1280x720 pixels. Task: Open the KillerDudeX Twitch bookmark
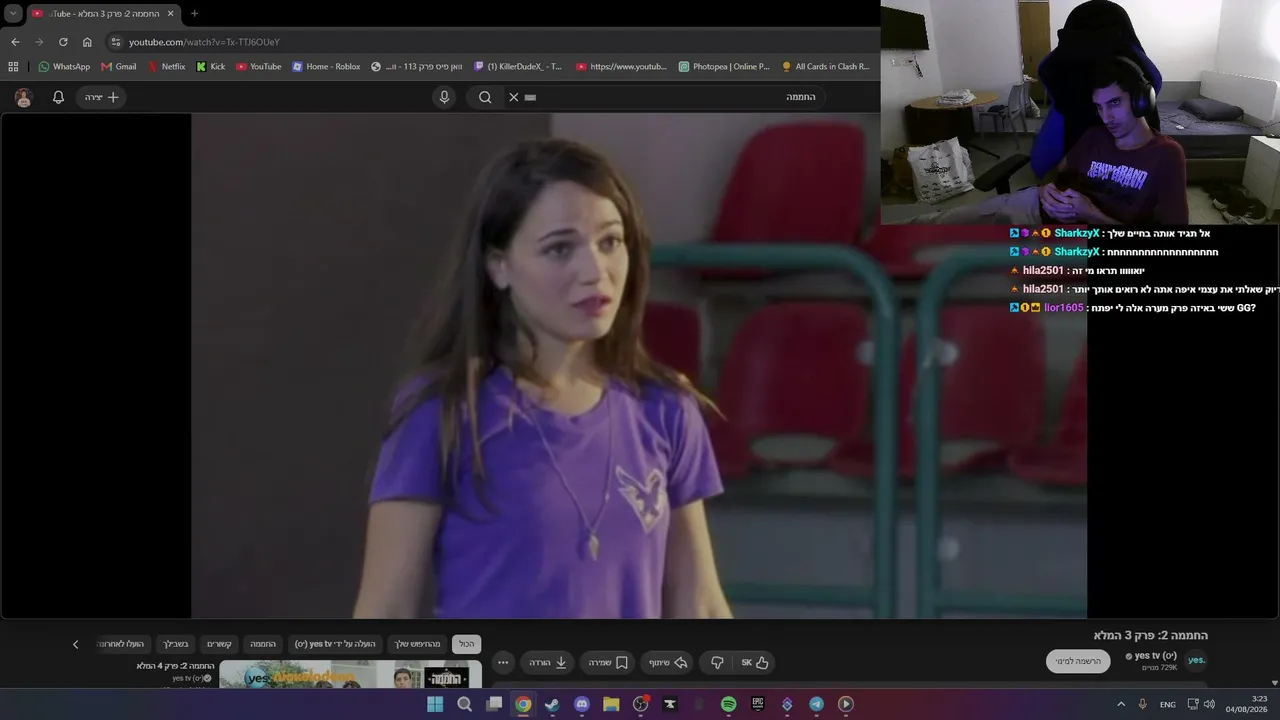pos(518,67)
